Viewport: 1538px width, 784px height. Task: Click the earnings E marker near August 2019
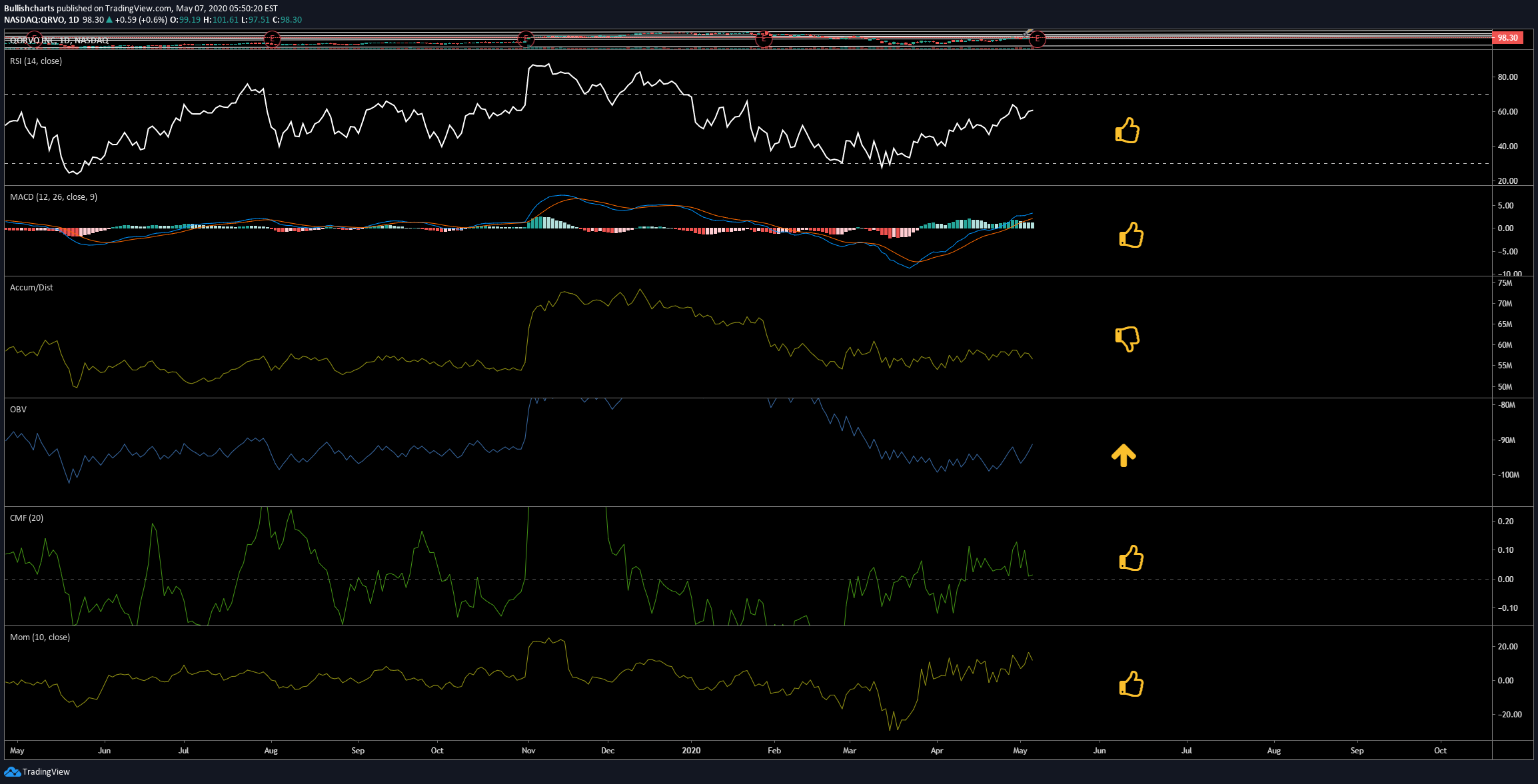[271, 39]
